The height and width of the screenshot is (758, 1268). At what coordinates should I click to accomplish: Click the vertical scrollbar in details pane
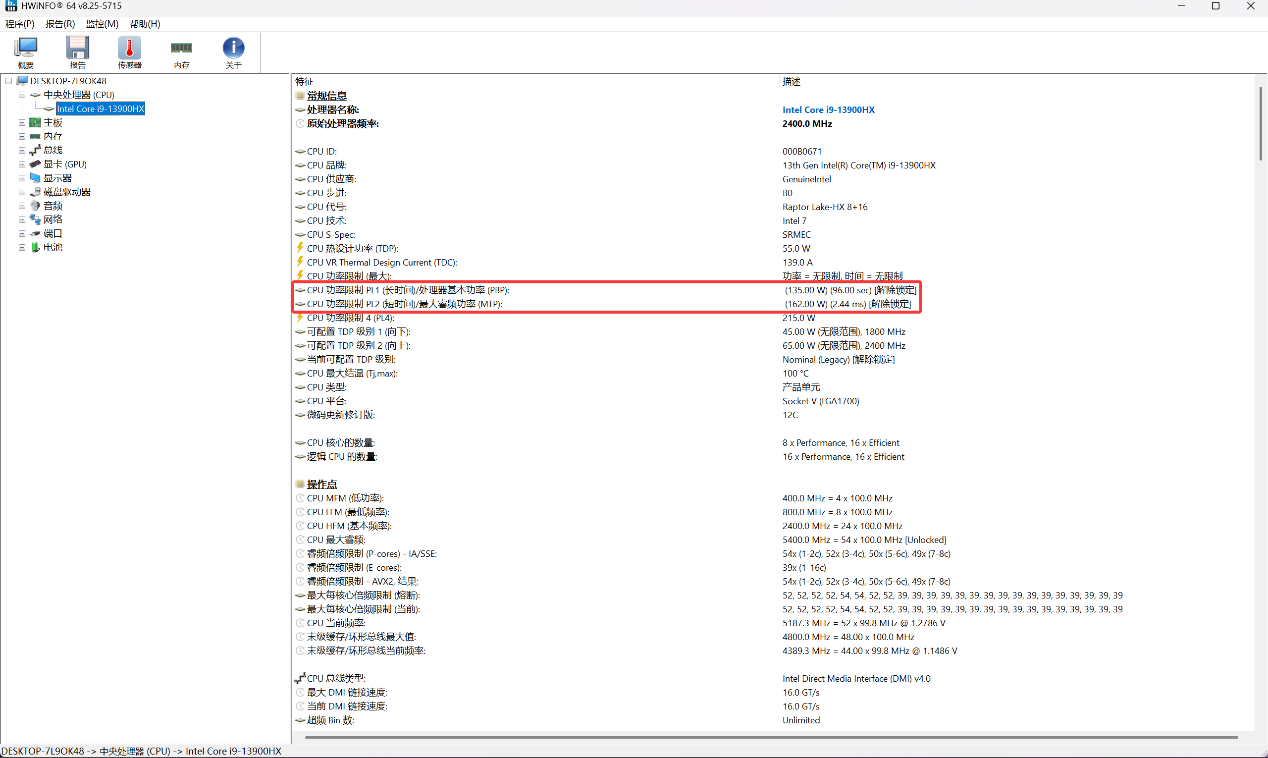(x=1261, y=400)
